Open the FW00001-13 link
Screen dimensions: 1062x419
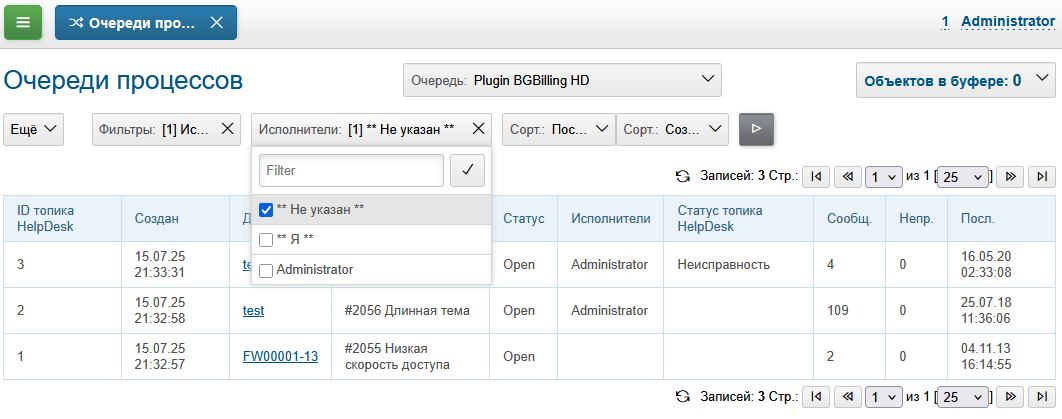pyautogui.click(x=280, y=356)
